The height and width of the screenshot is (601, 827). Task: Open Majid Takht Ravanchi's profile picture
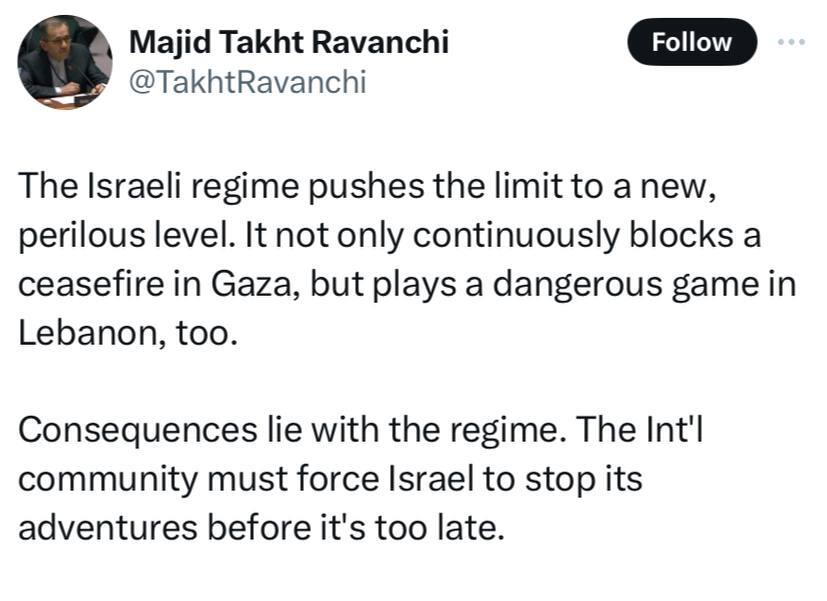(x=65, y=62)
